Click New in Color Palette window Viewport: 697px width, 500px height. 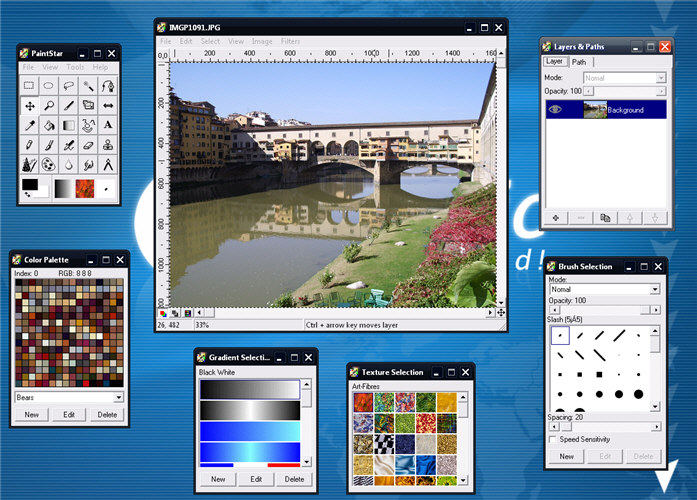coord(32,415)
